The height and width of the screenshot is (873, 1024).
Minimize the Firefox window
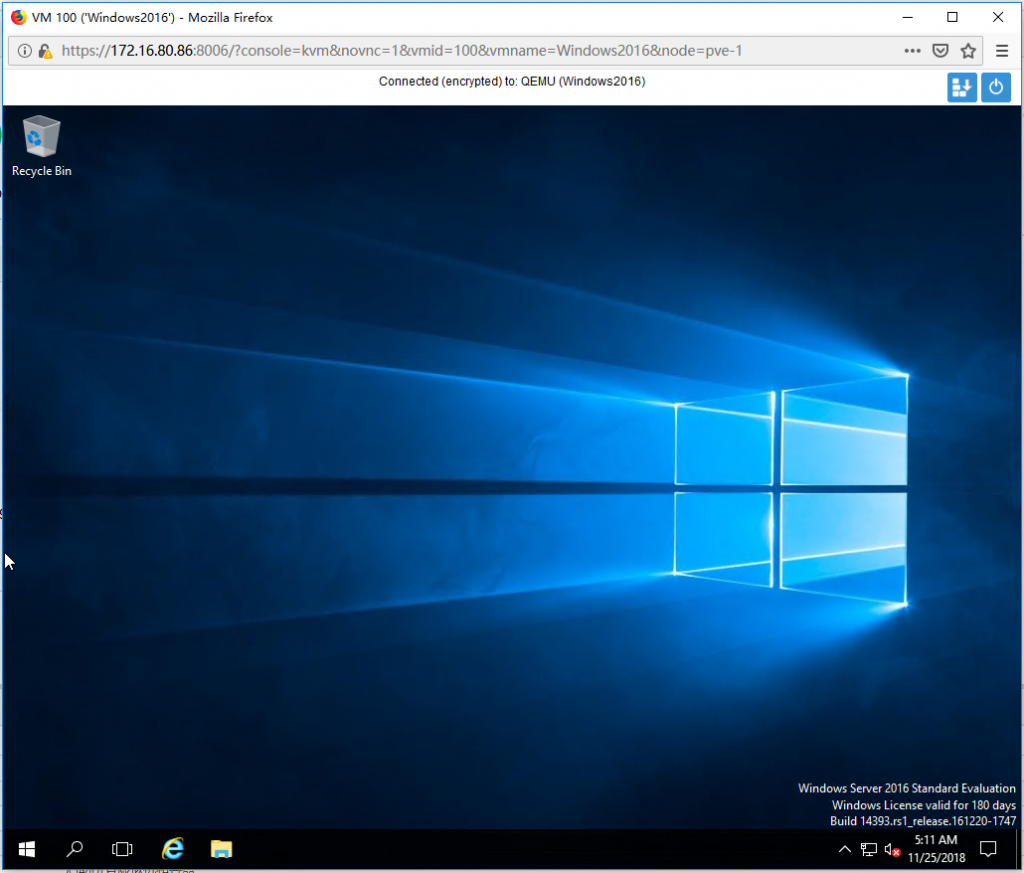coord(908,18)
